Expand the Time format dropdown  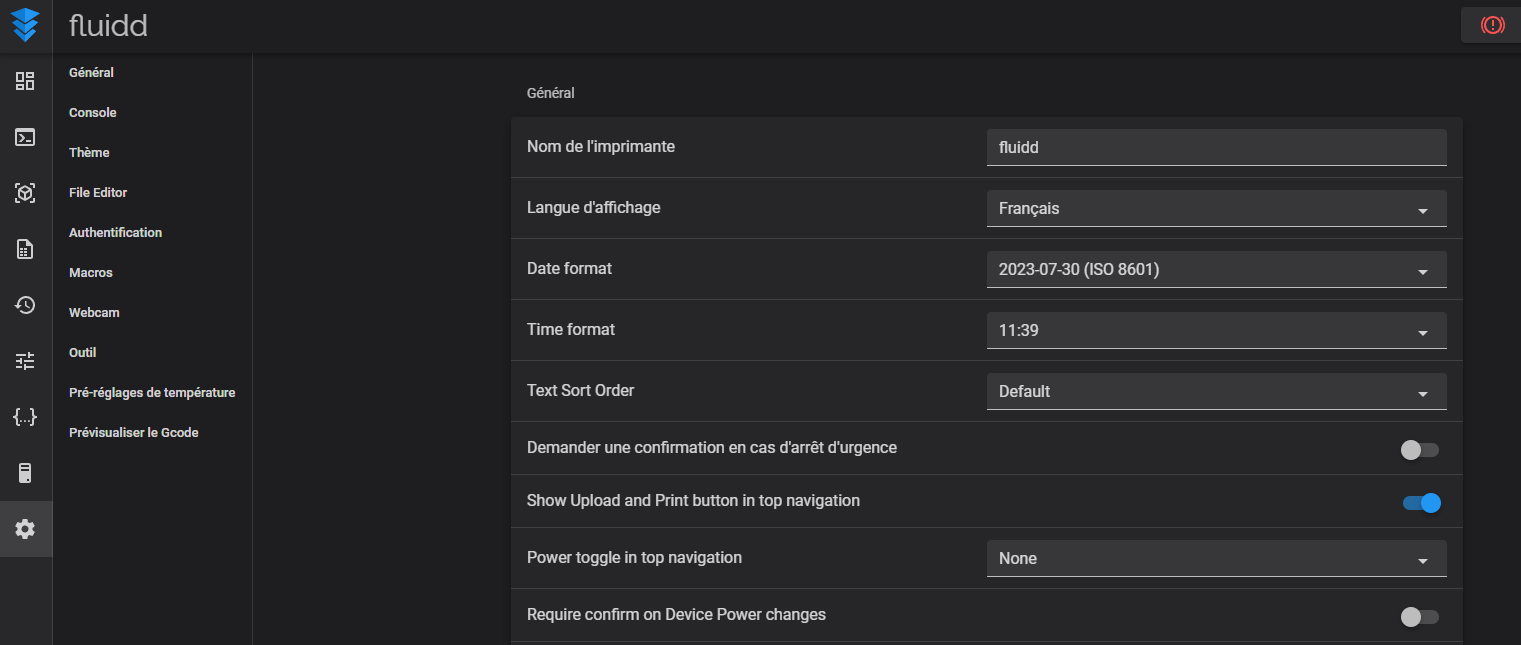pos(1216,331)
